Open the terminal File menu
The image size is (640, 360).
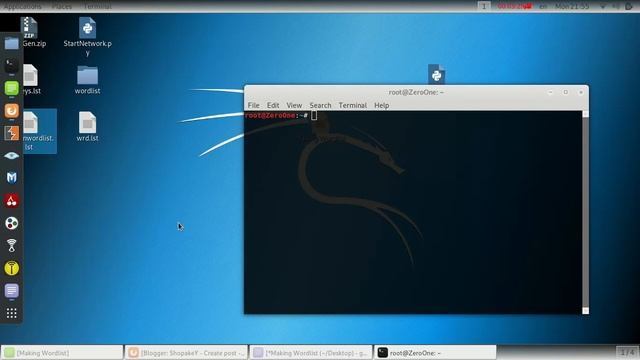pyautogui.click(x=253, y=105)
